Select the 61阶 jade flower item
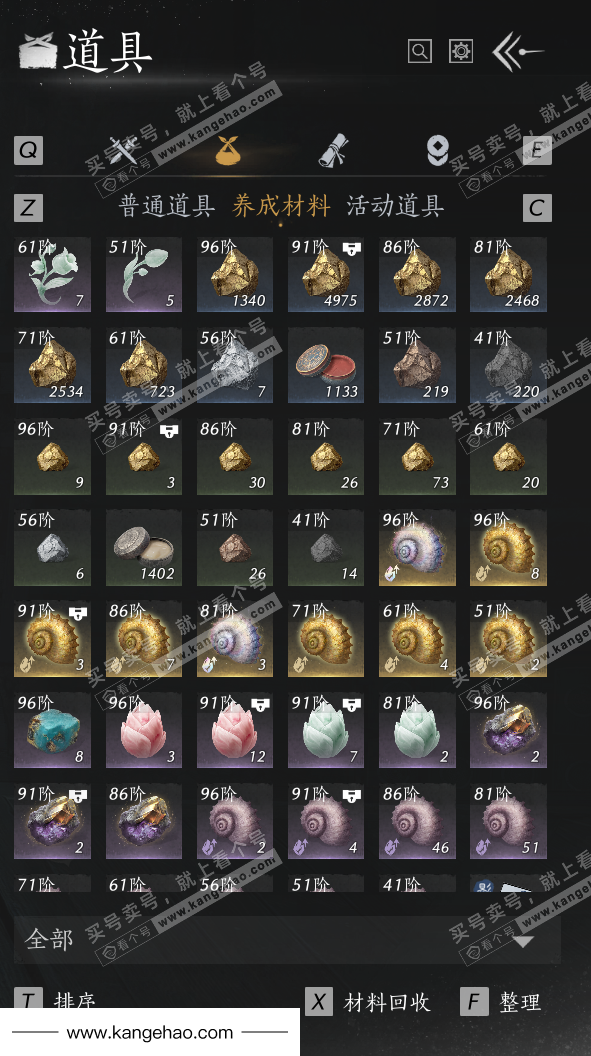Image resolution: width=591 pixels, height=1056 pixels. [x=53, y=274]
